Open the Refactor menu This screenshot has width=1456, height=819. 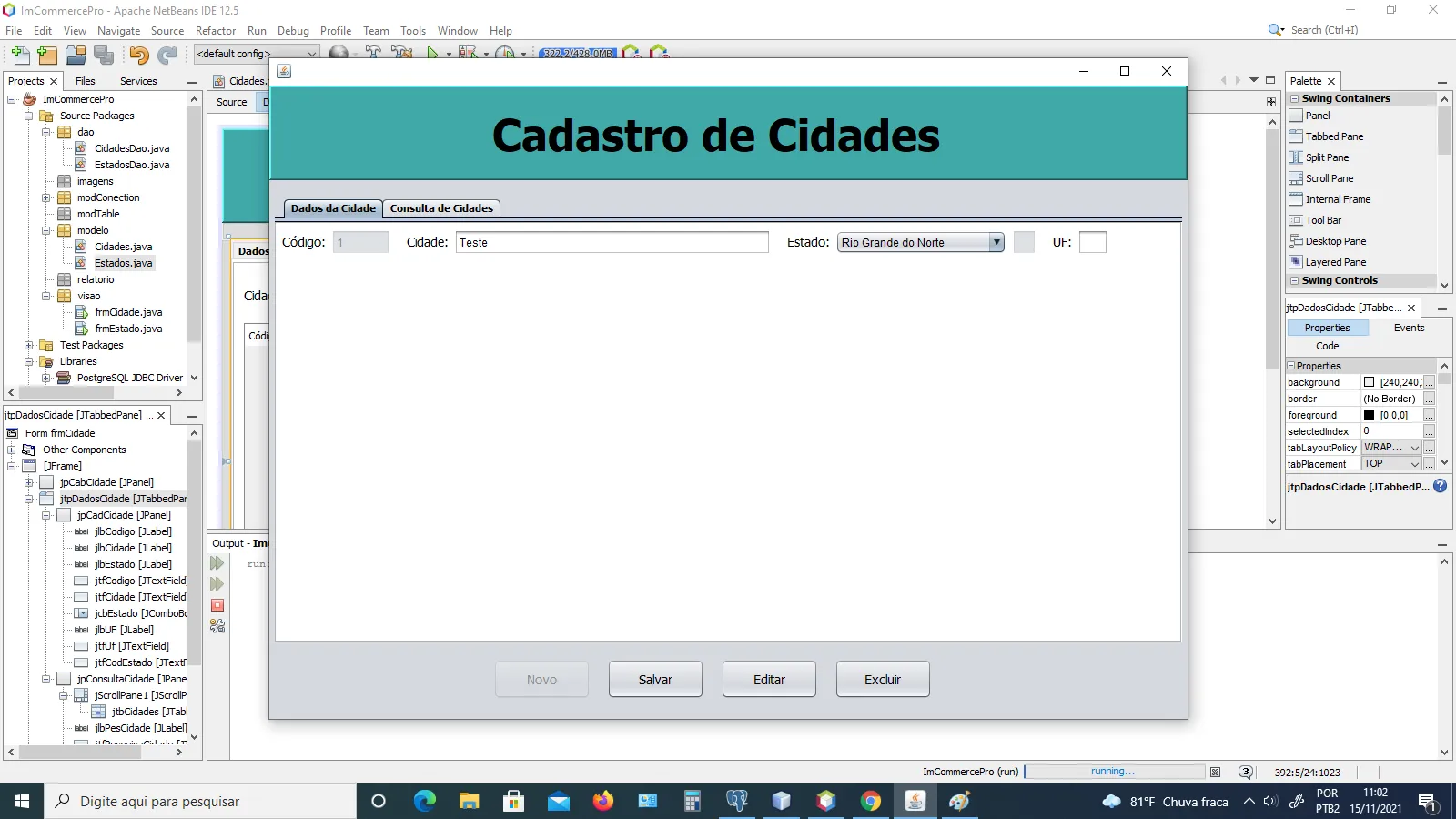pos(216,30)
